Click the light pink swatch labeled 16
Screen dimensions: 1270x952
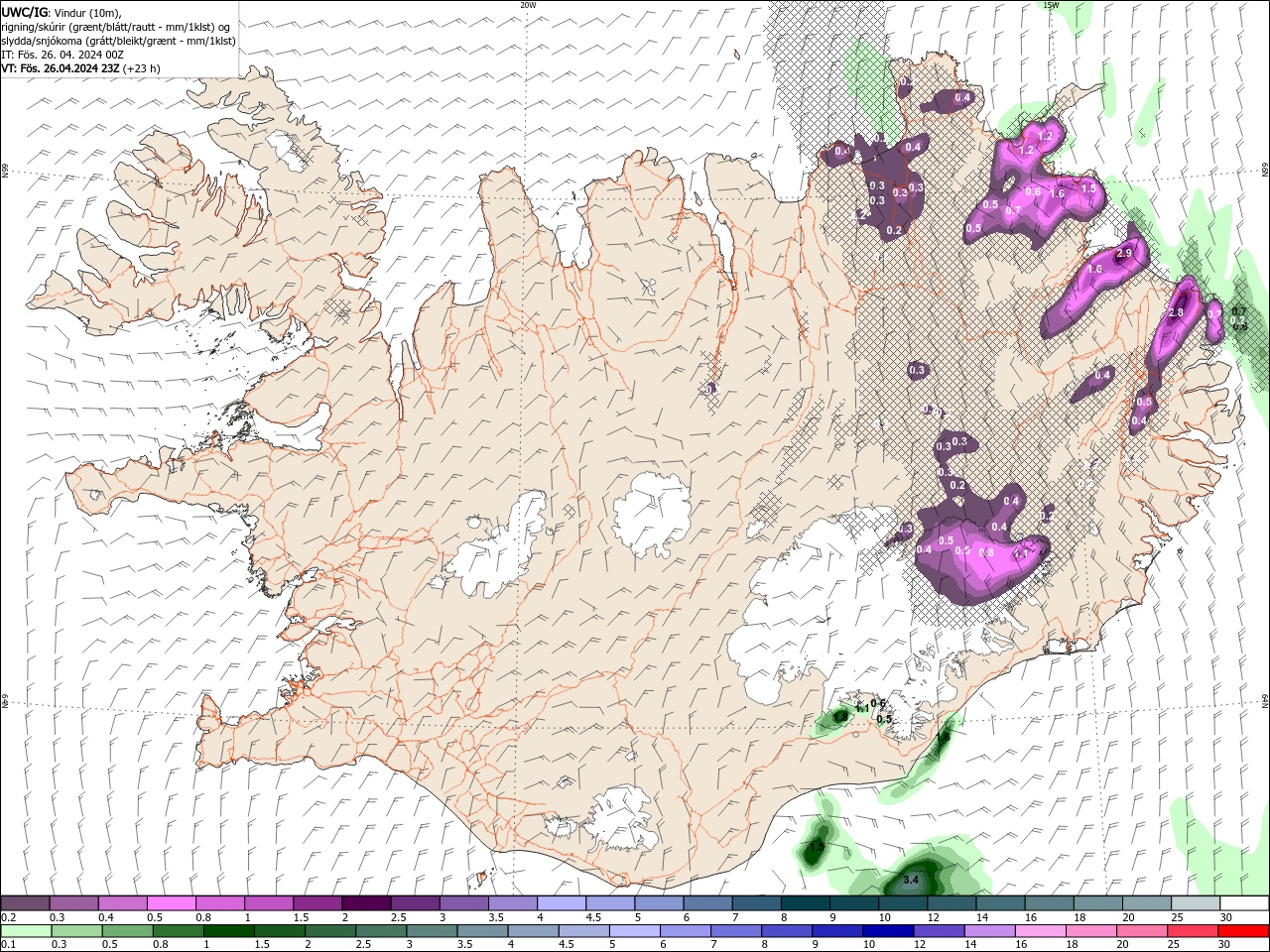[1040, 931]
